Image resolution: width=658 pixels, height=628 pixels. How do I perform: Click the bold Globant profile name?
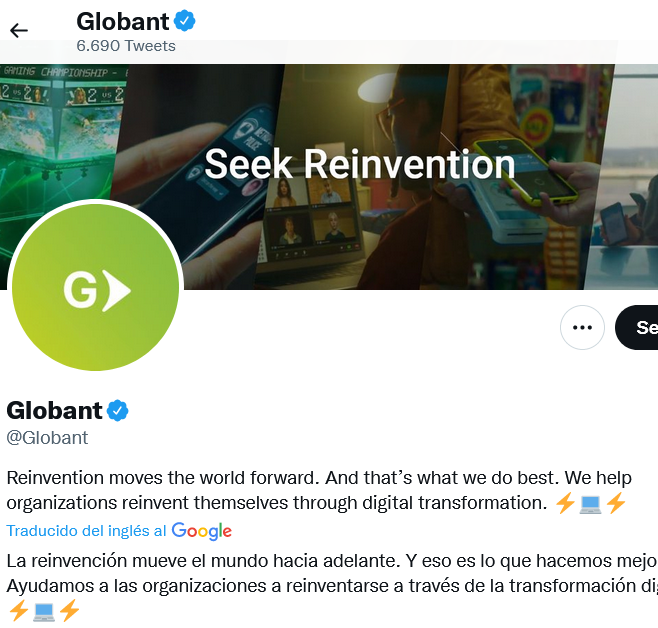pyautogui.click(x=54, y=410)
